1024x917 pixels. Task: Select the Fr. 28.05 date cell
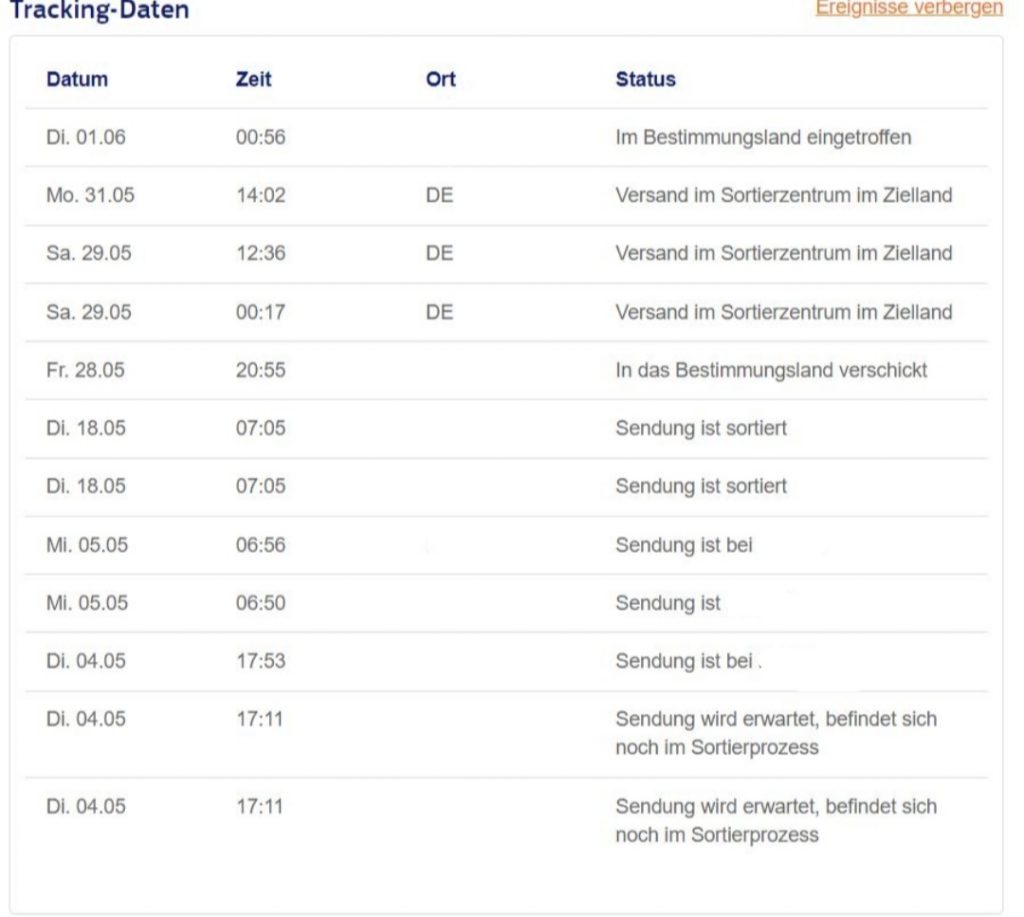[x=87, y=370]
